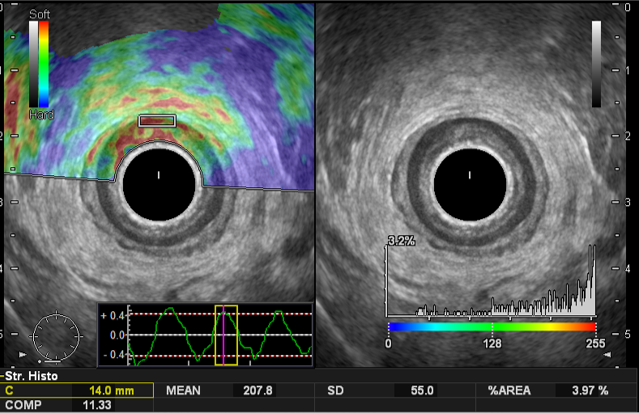639x413 pixels.
Task: Click the black probe center in left image
Action: 160,177
